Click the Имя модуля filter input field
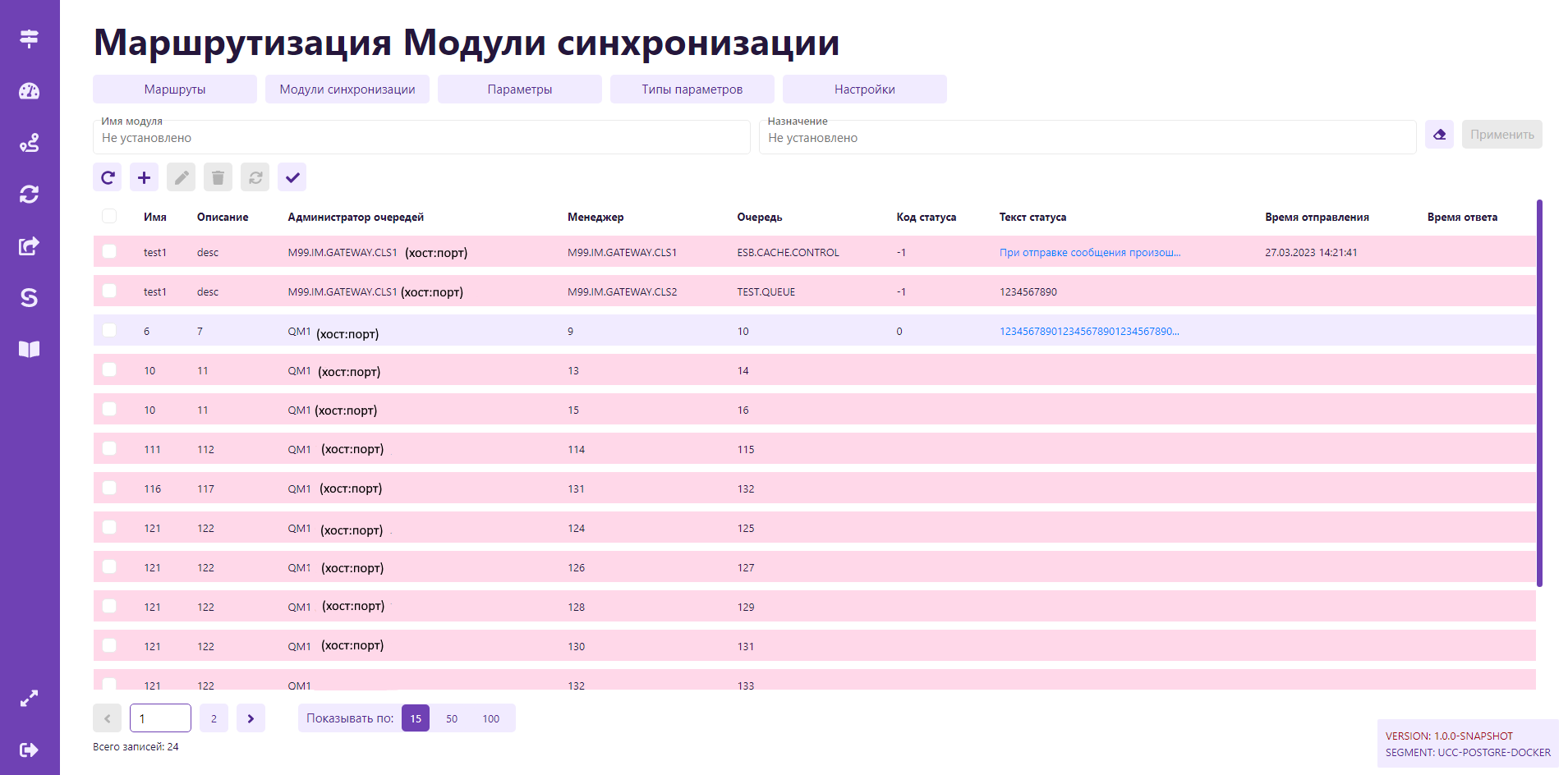This screenshot has width=1568, height=775. click(x=421, y=139)
